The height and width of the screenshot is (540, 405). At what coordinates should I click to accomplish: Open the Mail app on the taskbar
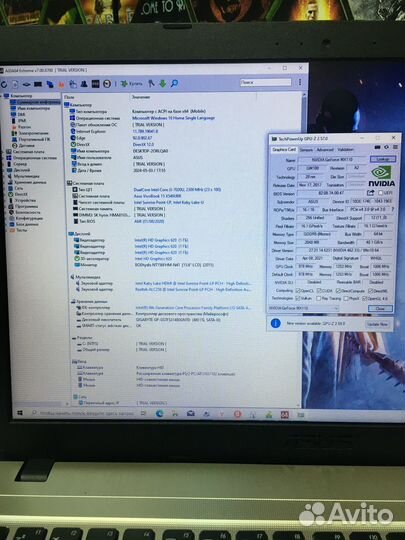pyautogui.click(x=191, y=414)
